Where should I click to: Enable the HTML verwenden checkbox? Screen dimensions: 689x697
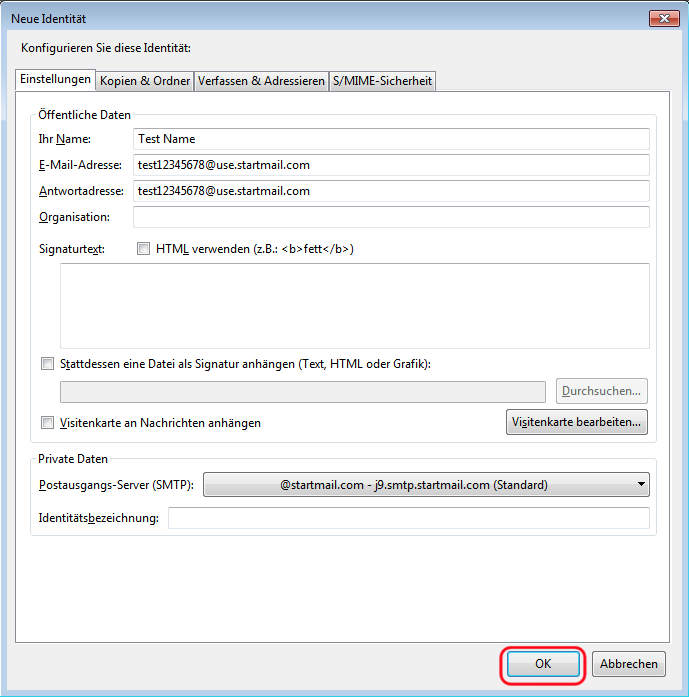click(x=143, y=248)
